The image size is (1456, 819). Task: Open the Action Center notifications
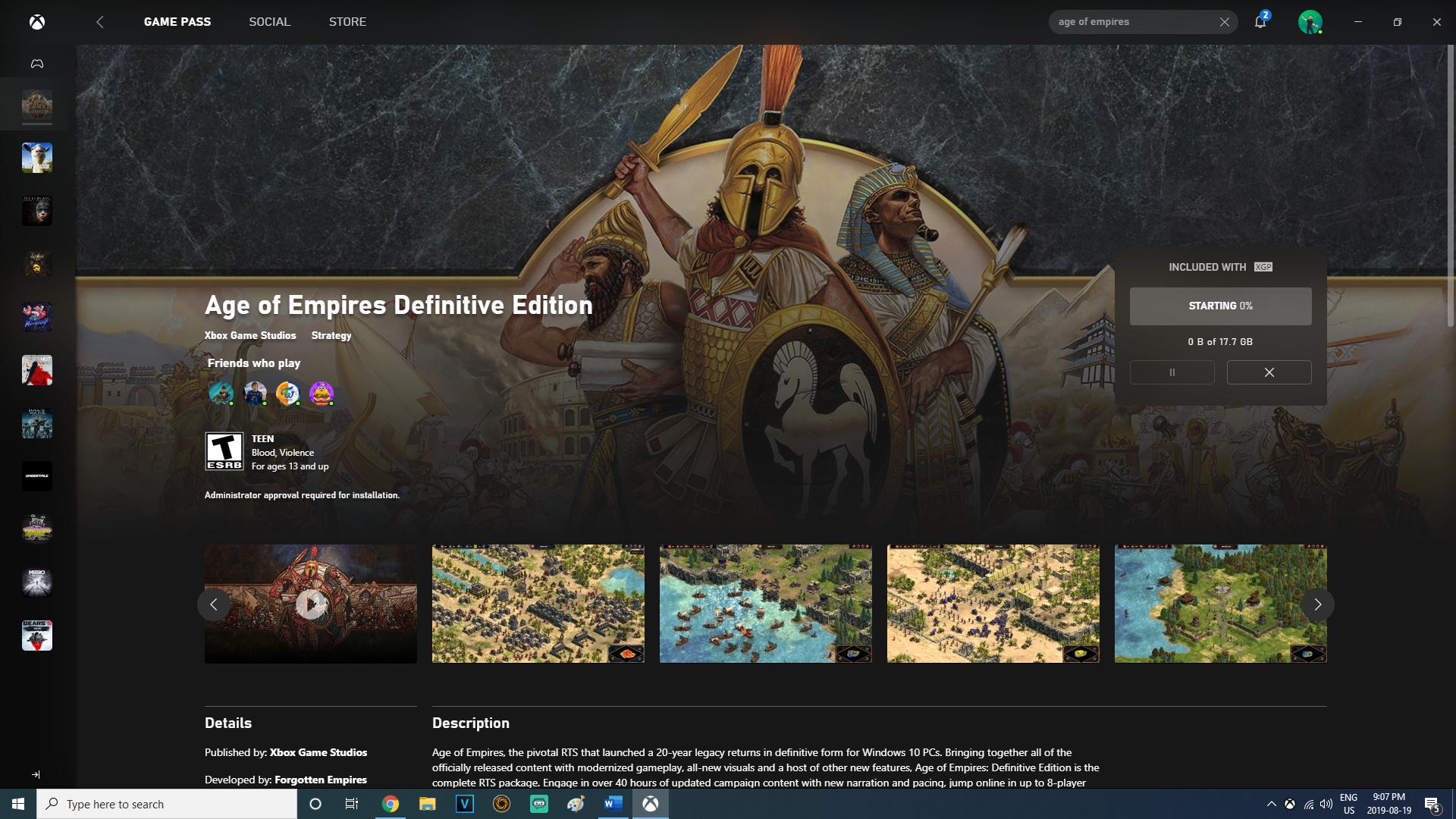click(x=1432, y=804)
